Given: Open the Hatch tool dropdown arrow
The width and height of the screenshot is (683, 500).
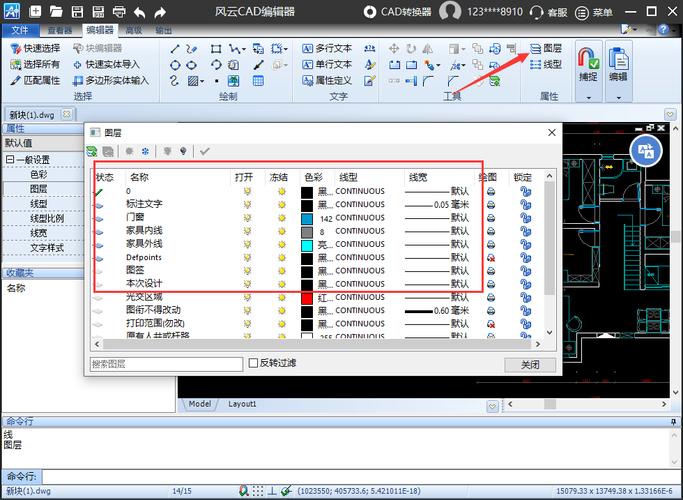Looking at the screenshot, I should (x=202, y=81).
